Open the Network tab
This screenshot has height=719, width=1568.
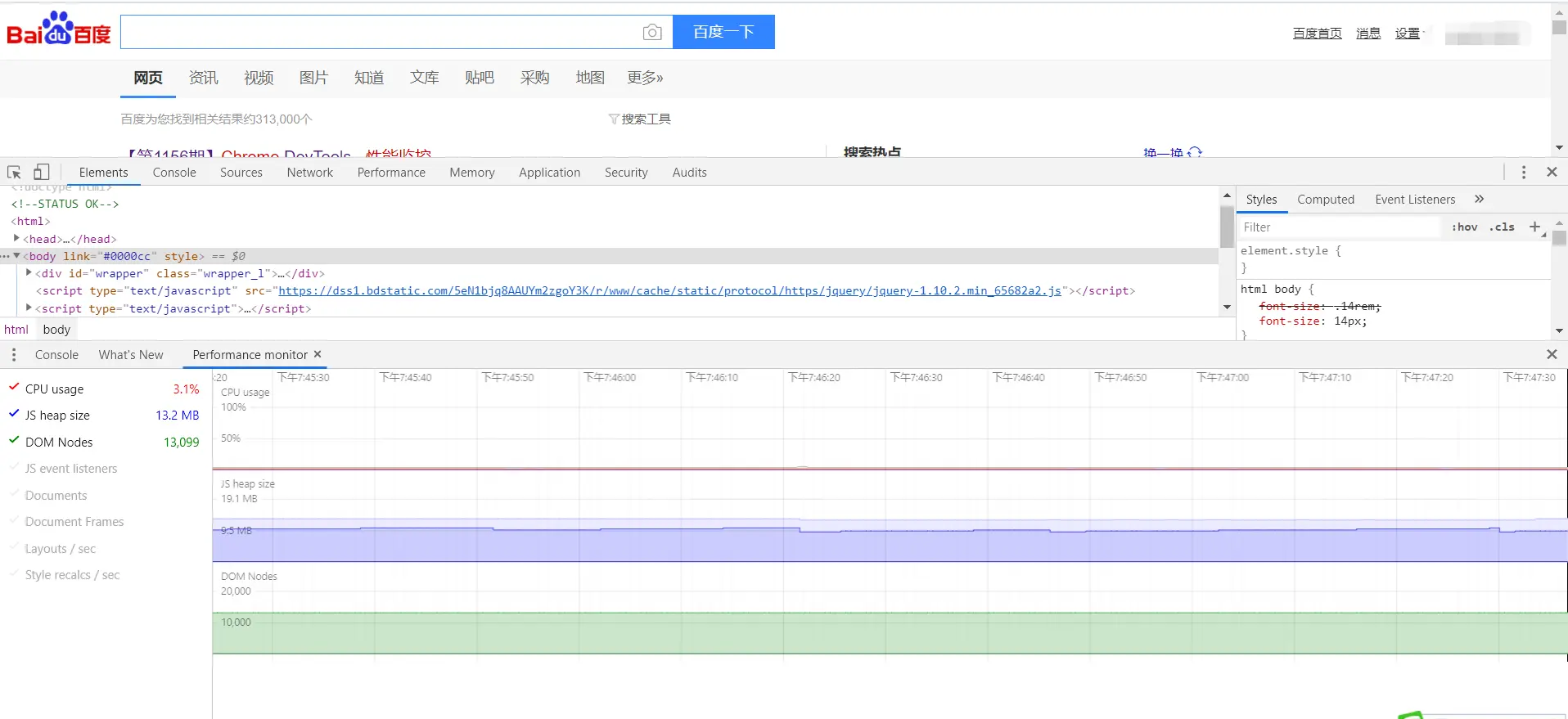[309, 172]
